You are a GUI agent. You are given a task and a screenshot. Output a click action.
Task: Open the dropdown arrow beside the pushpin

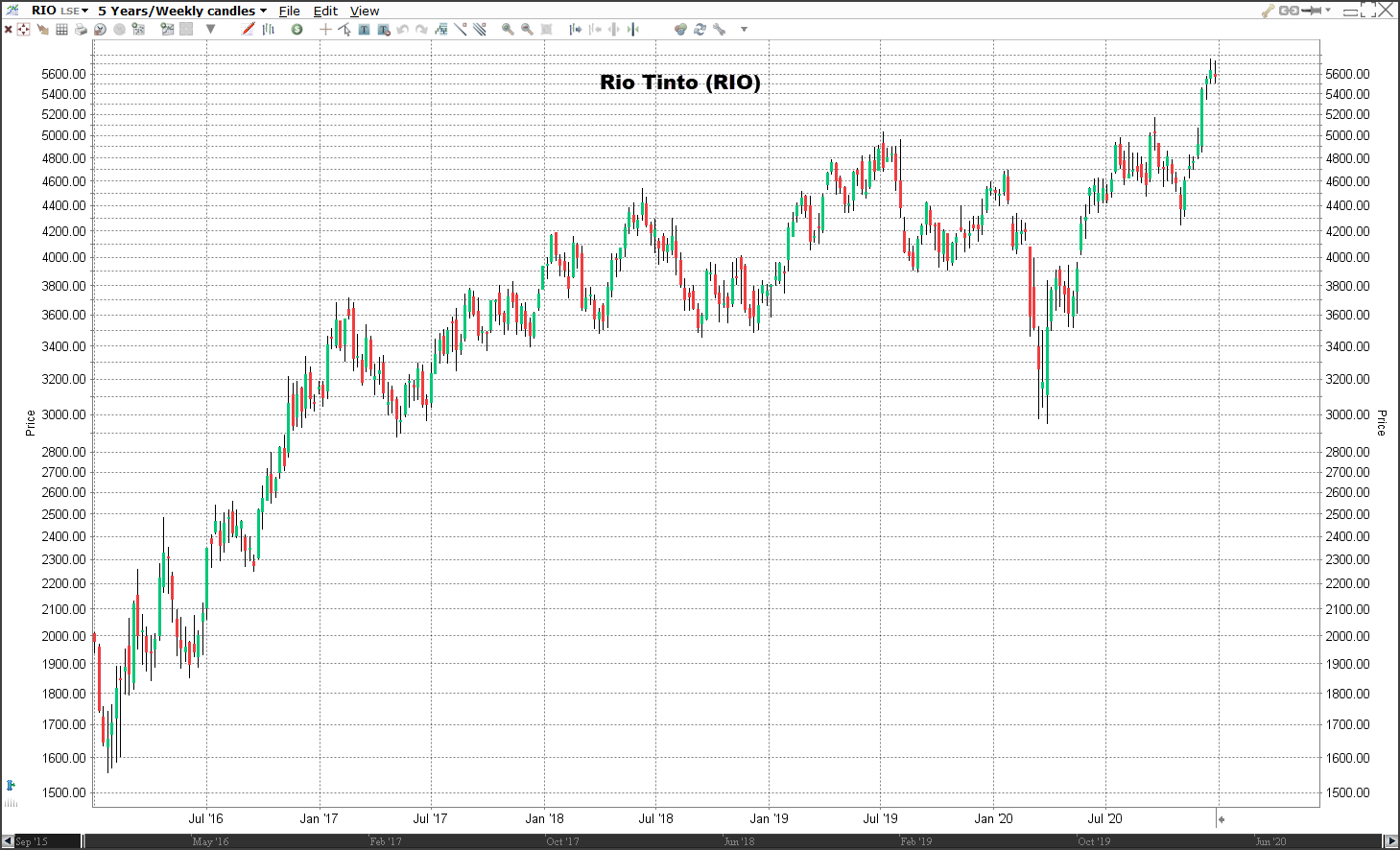[1328, 11]
